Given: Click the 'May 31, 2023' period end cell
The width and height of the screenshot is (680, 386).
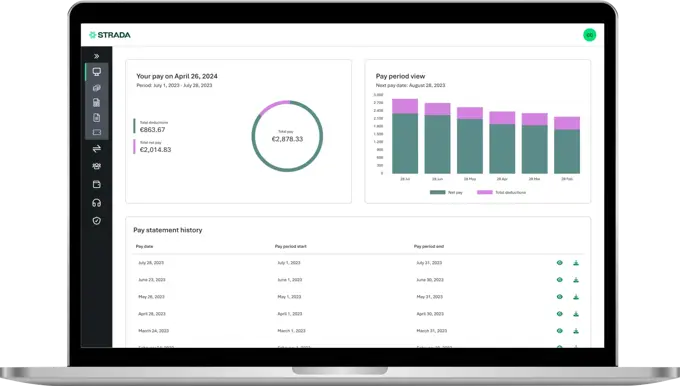Looking at the screenshot, I should tap(429, 297).
